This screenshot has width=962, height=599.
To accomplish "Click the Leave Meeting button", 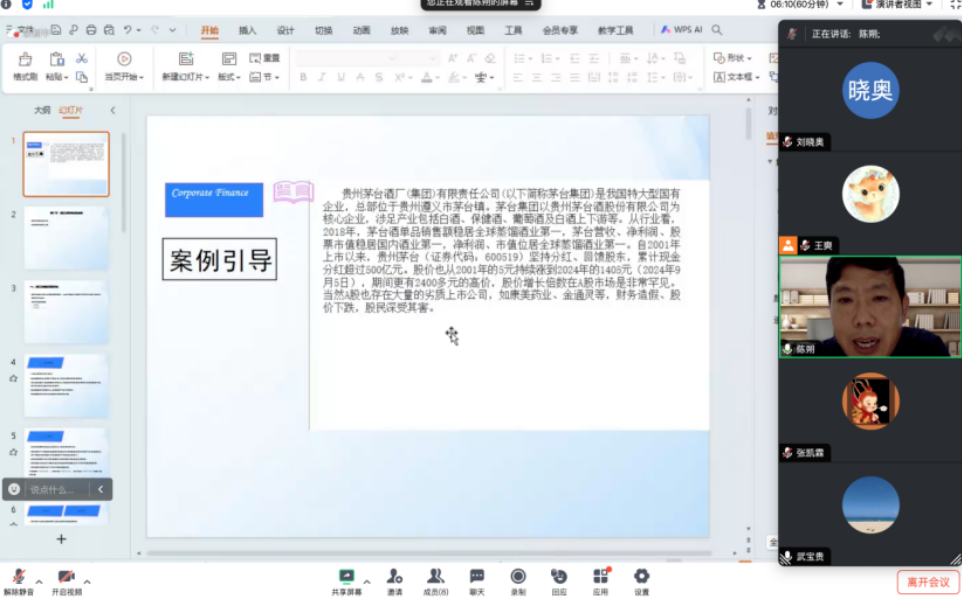I will (x=928, y=581).
